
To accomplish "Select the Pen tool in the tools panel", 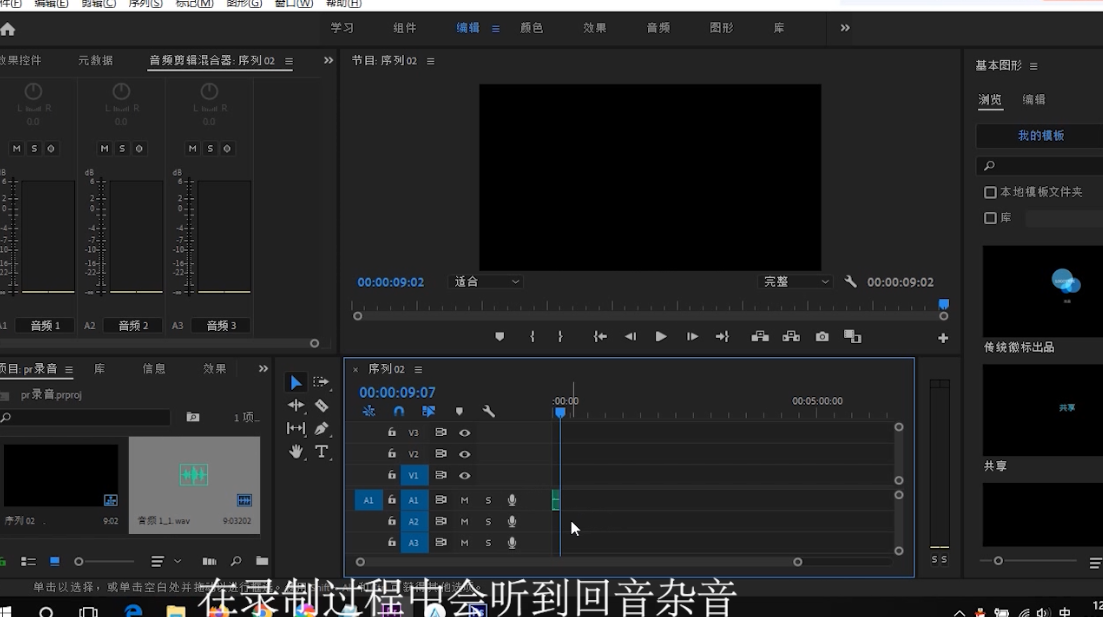I will pos(319,428).
